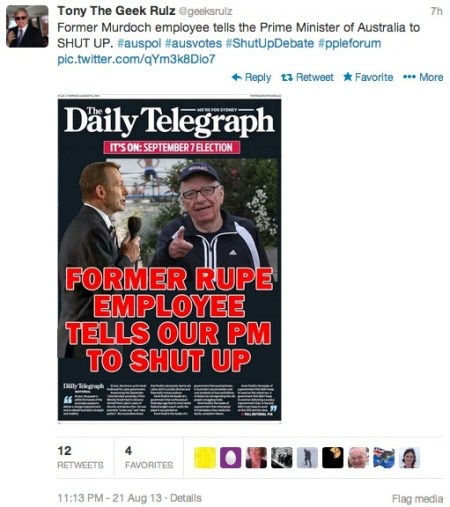Show the 4 favorites list
The height and width of the screenshot is (507, 450).
point(149,457)
